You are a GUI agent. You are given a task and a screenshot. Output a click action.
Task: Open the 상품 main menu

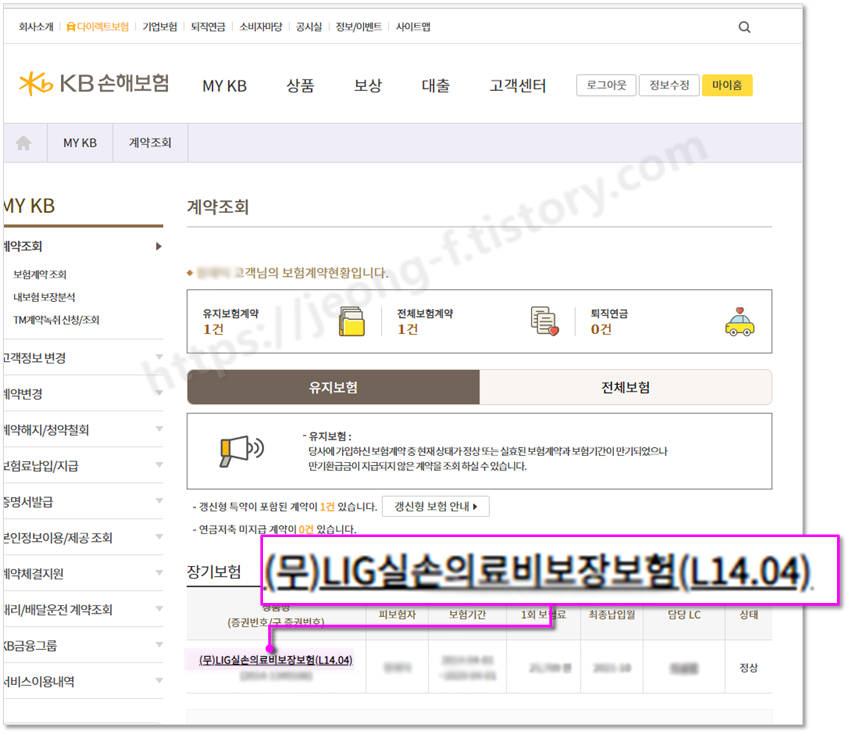(300, 85)
